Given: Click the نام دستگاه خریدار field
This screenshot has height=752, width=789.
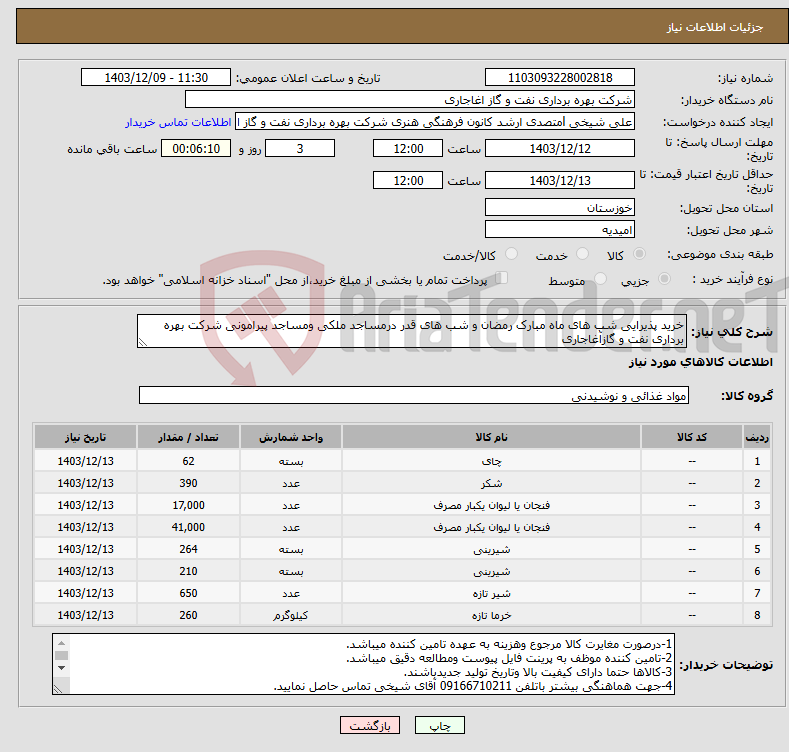Looking at the screenshot, I should pos(410,100).
